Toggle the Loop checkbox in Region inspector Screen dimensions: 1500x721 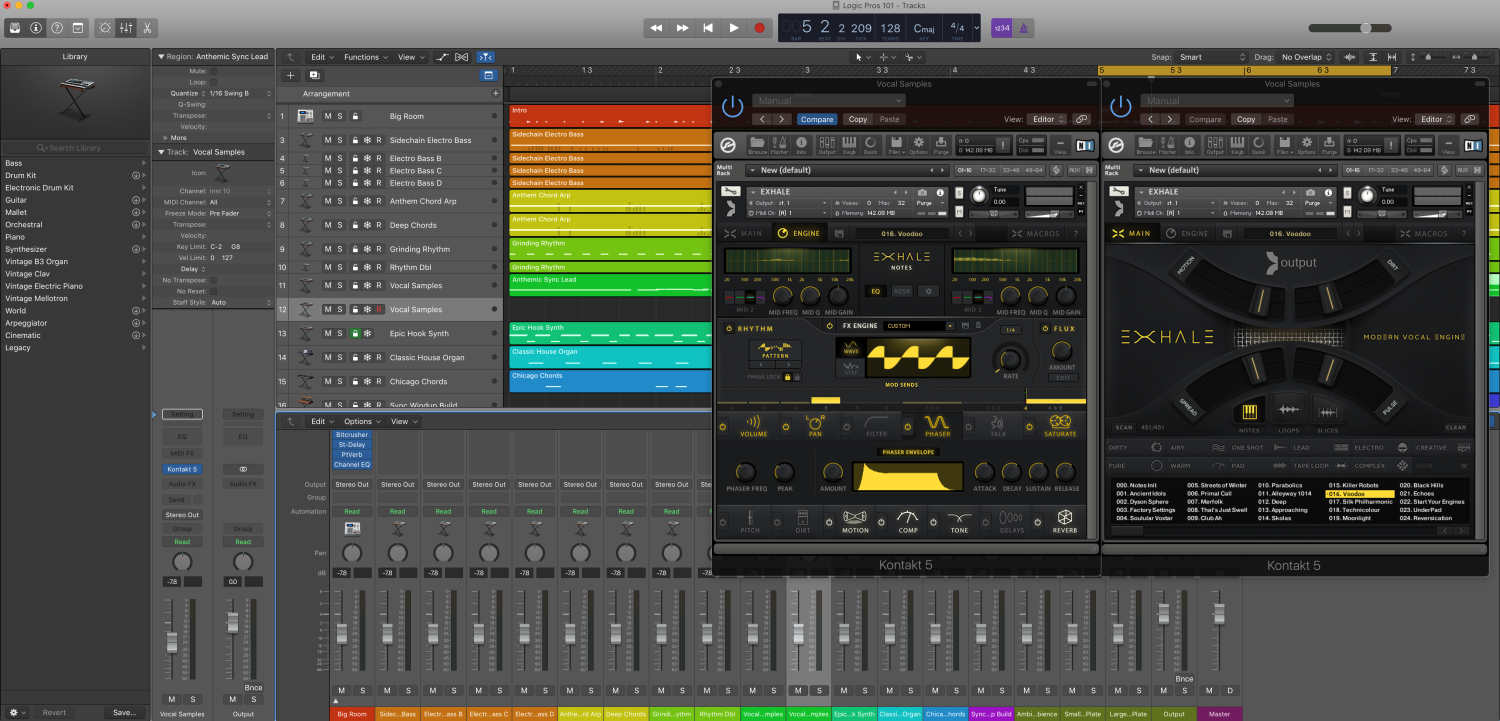pos(212,82)
